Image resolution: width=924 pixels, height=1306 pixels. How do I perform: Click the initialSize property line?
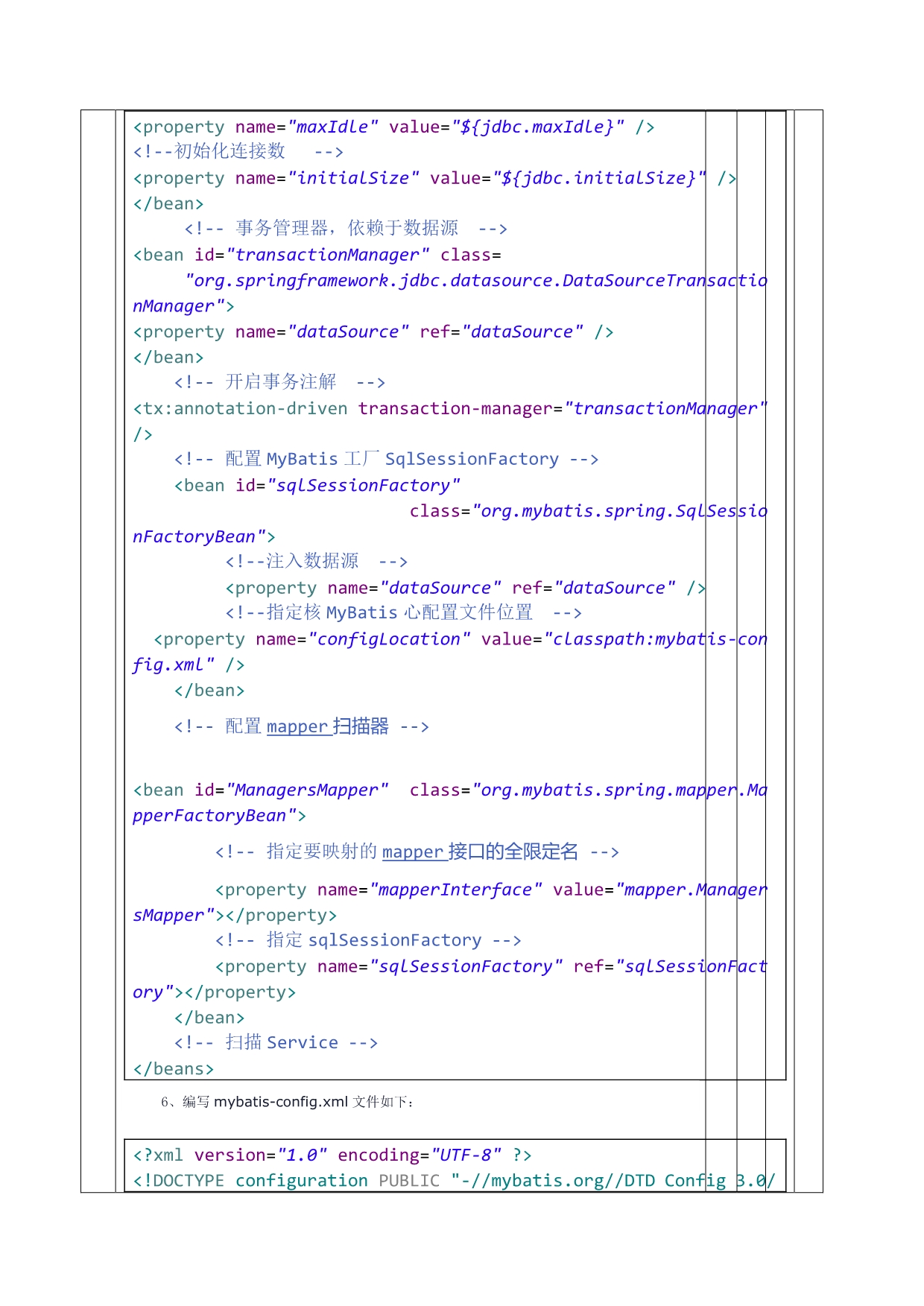417,179
